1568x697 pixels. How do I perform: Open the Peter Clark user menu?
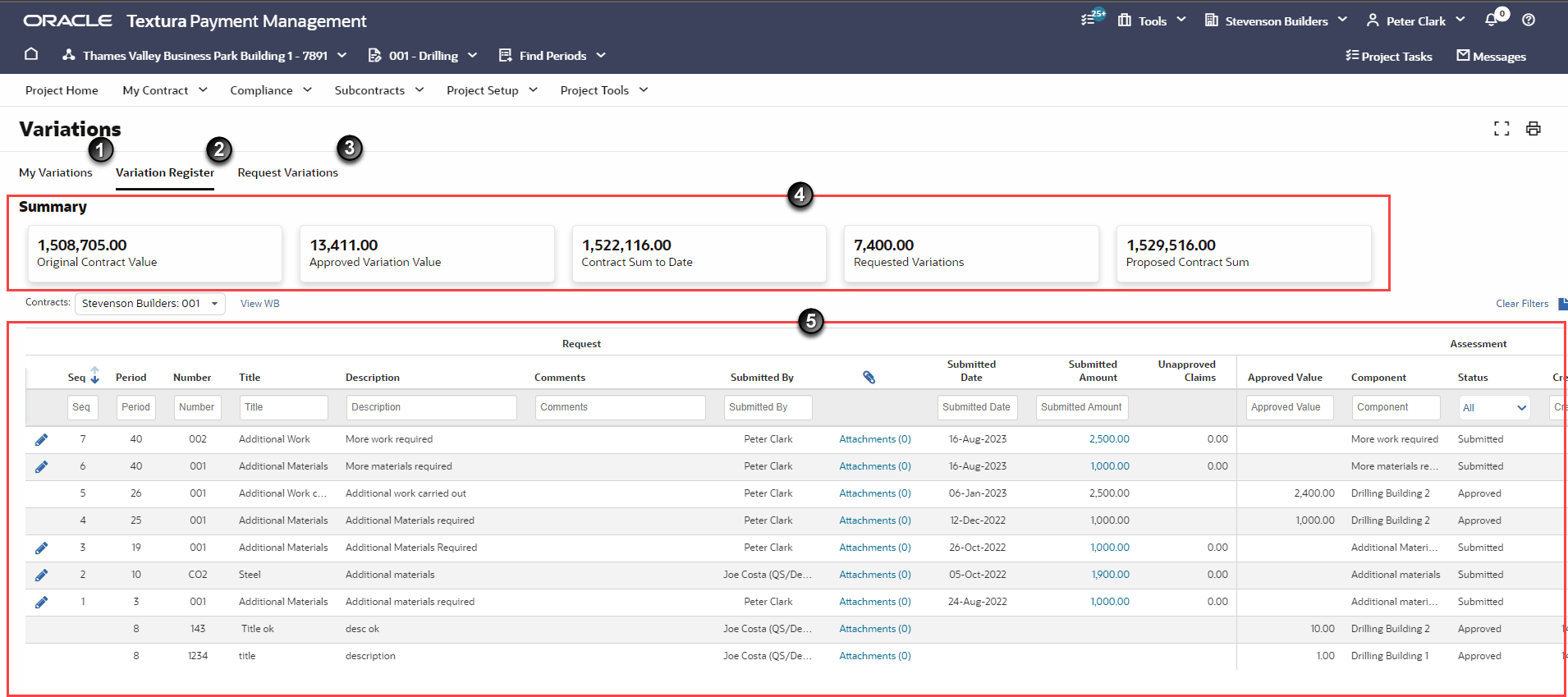coord(1415,21)
